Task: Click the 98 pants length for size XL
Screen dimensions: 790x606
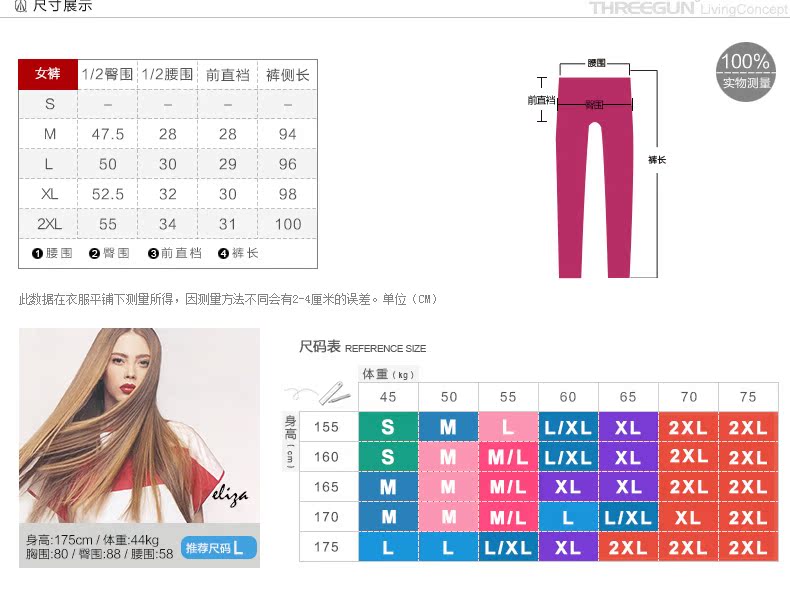Action: tap(288, 194)
